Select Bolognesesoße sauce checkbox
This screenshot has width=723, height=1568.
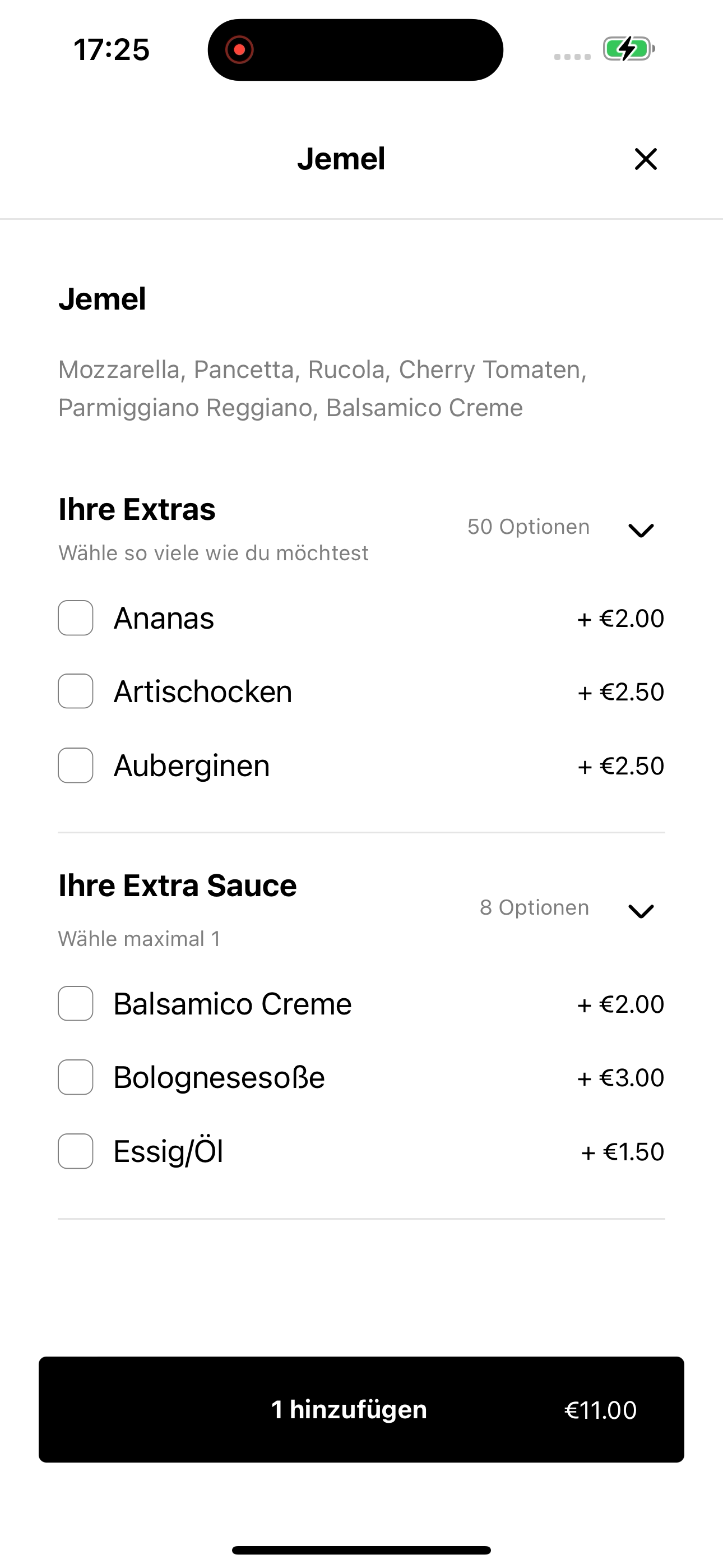[x=76, y=1077]
